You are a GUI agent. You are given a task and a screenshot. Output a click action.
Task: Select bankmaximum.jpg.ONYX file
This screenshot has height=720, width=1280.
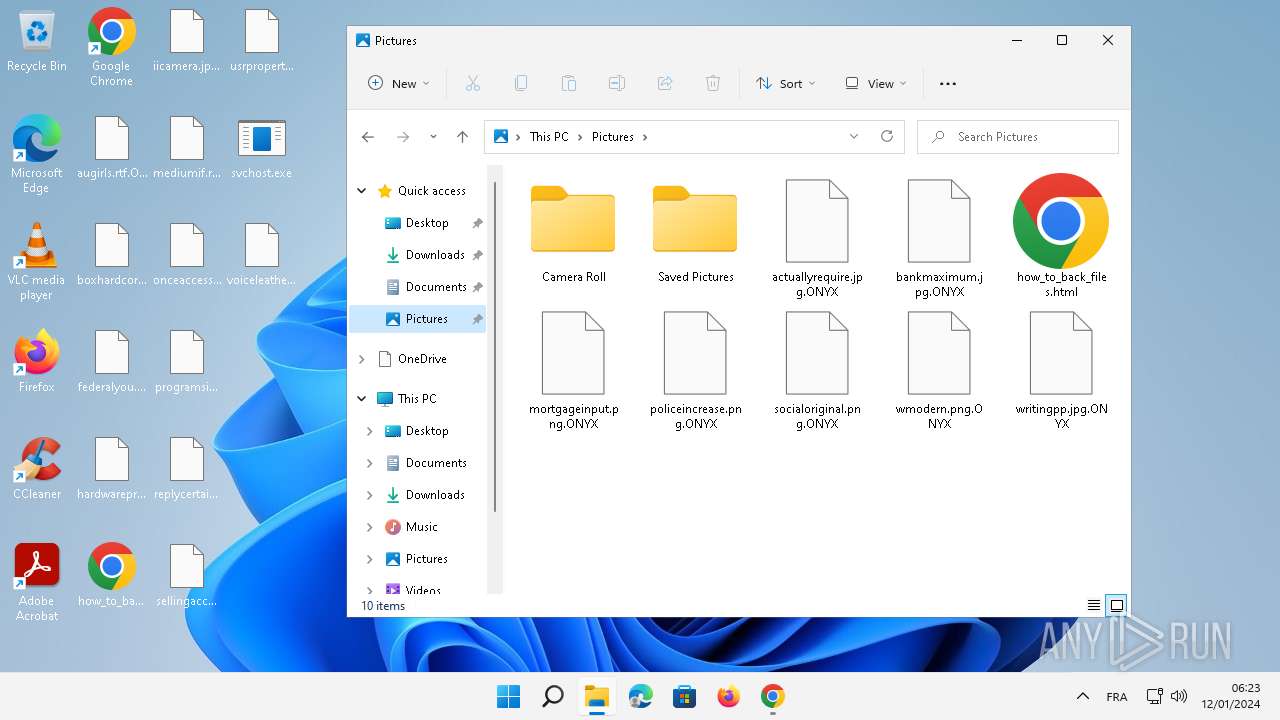939,238
